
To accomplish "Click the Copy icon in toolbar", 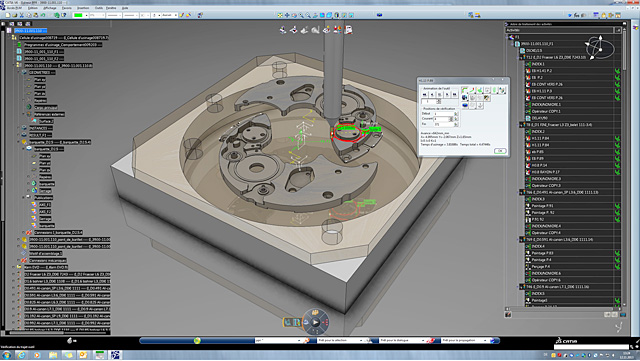I will tap(29, 15).
